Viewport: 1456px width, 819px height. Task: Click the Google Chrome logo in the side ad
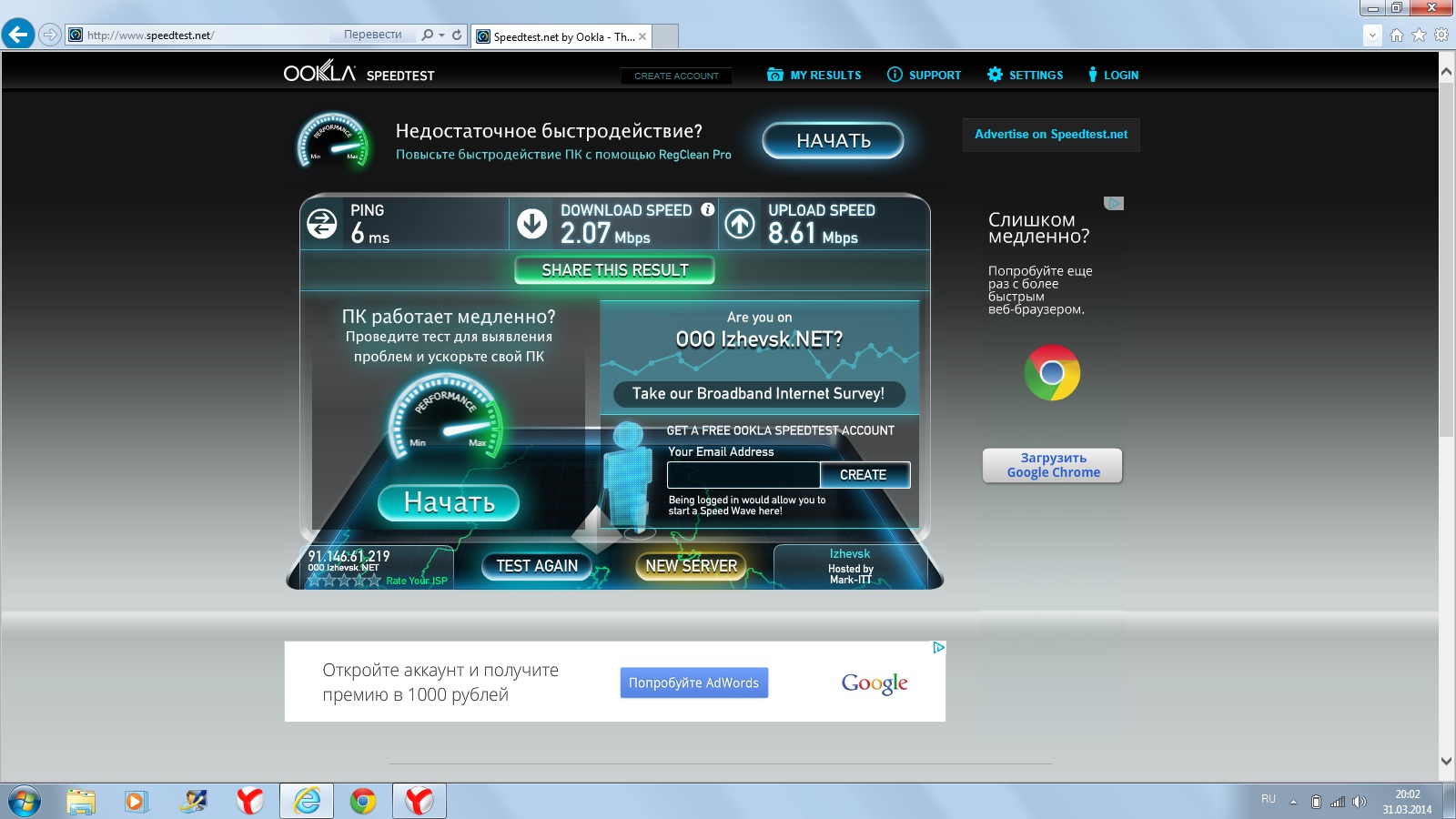click(x=1052, y=372)
